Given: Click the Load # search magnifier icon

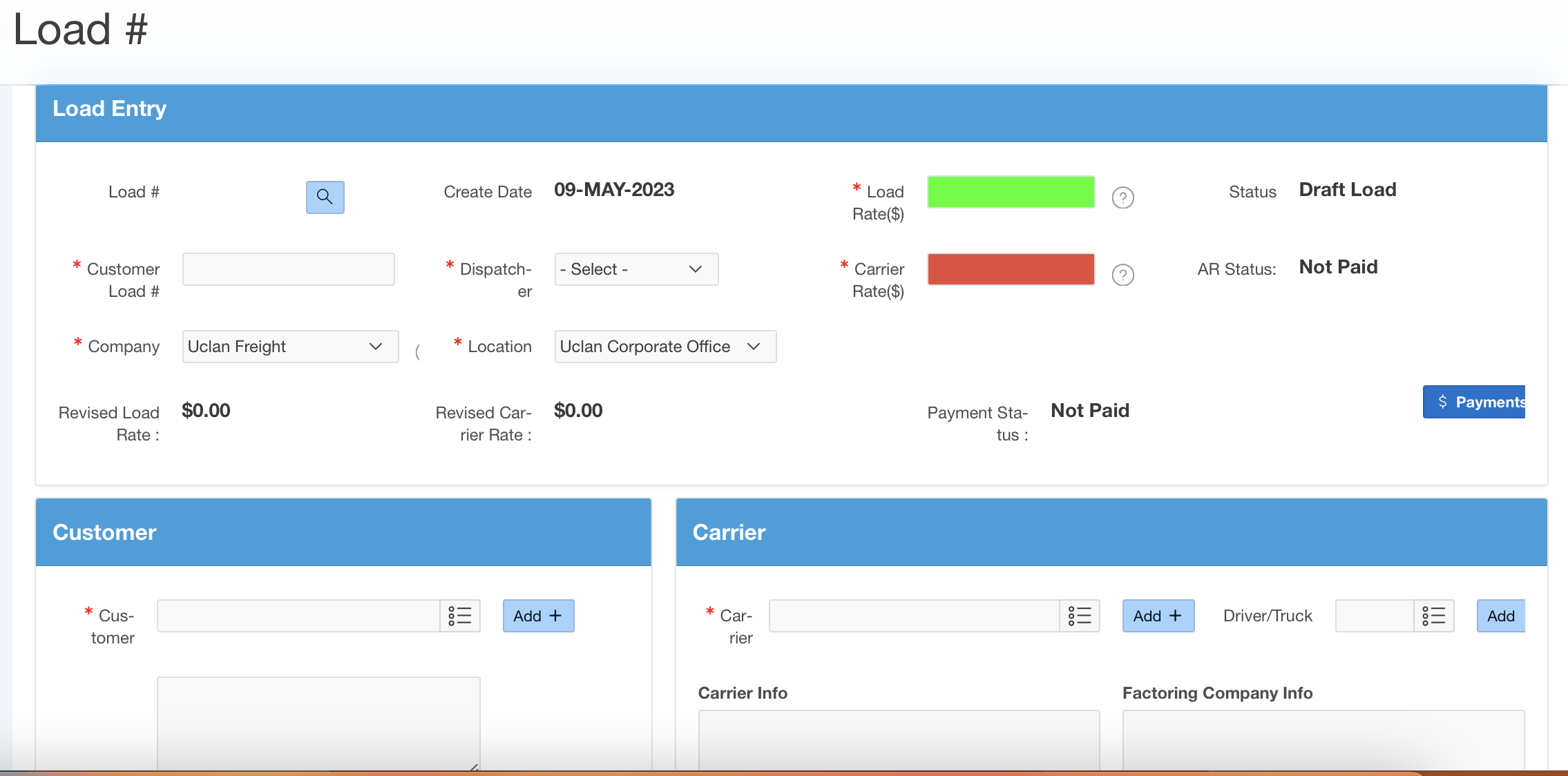Looking at the screenshot, I should (324, 197).
